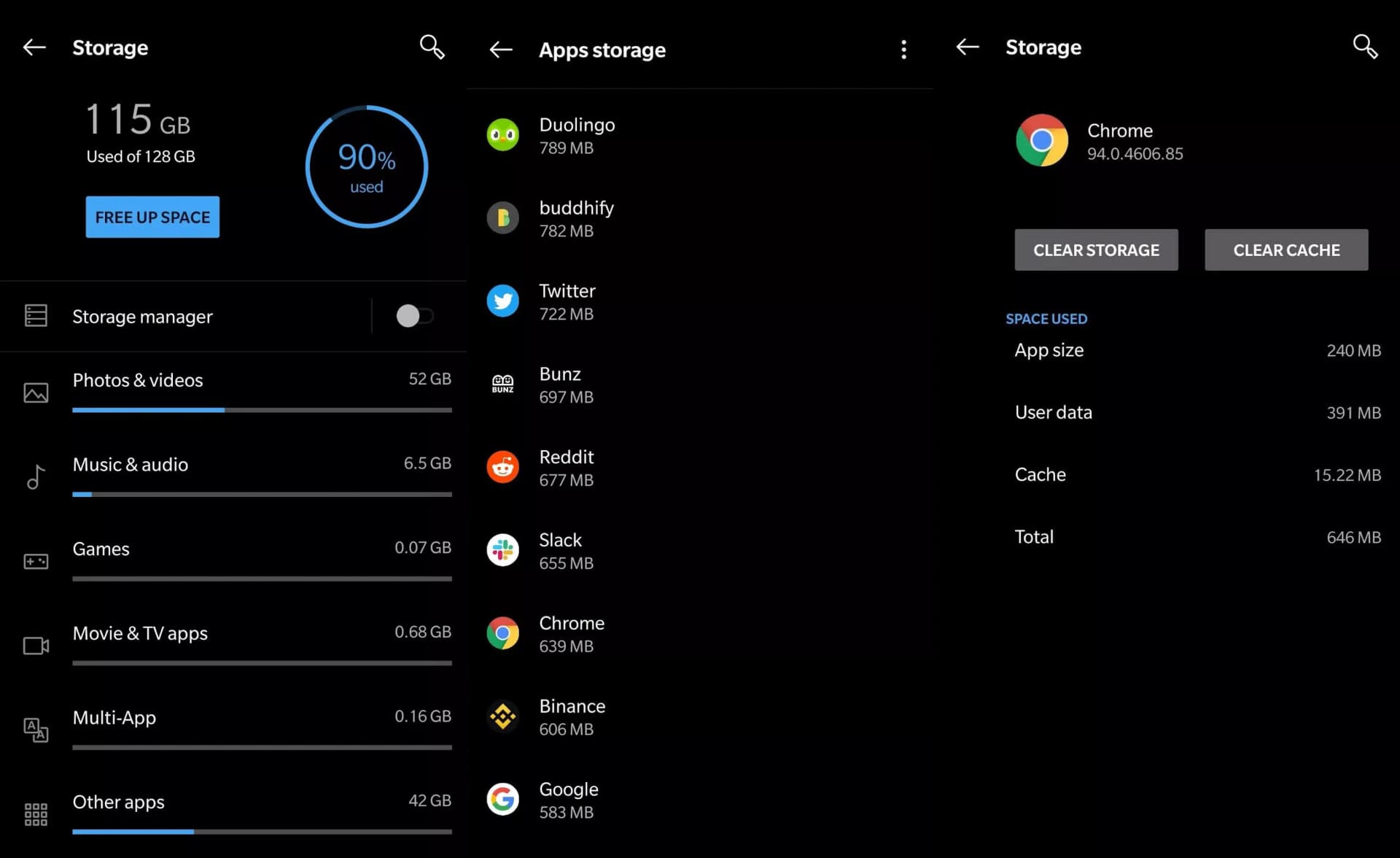Open Reddit's storage entry via its icon
Screen dimensions: 1400x858
(502, 467)
